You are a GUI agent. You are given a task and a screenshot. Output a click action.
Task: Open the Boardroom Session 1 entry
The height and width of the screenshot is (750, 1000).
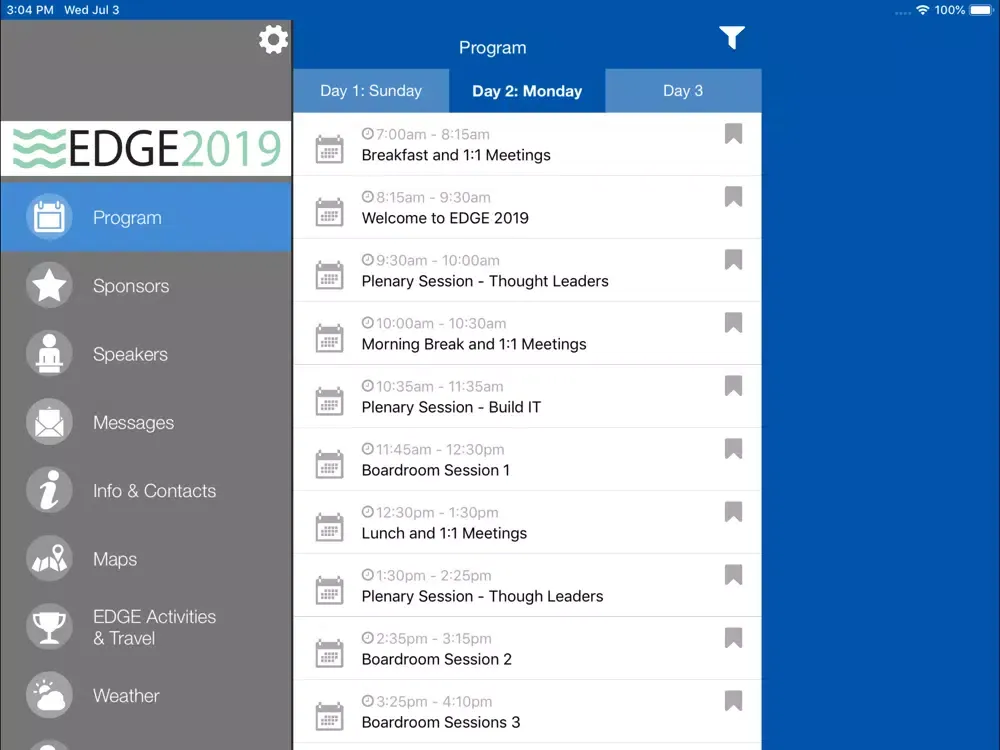[527, 459]
